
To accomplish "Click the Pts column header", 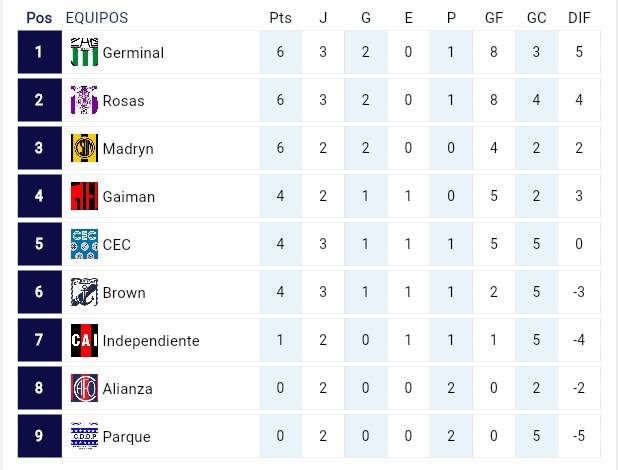I will 281,18.
